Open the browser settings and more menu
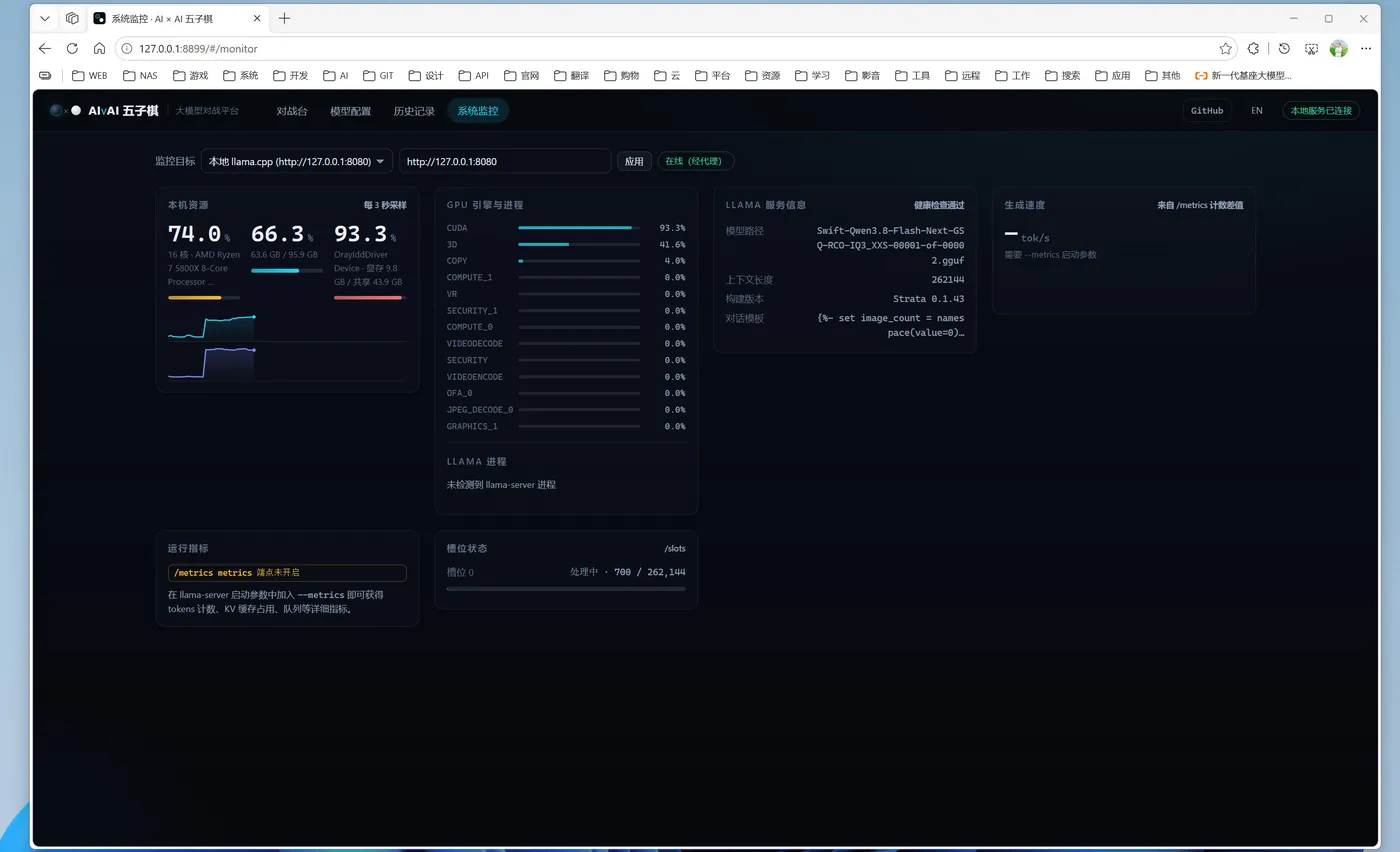Viewport: 1400px width, 852px height. click(1367, 48)
